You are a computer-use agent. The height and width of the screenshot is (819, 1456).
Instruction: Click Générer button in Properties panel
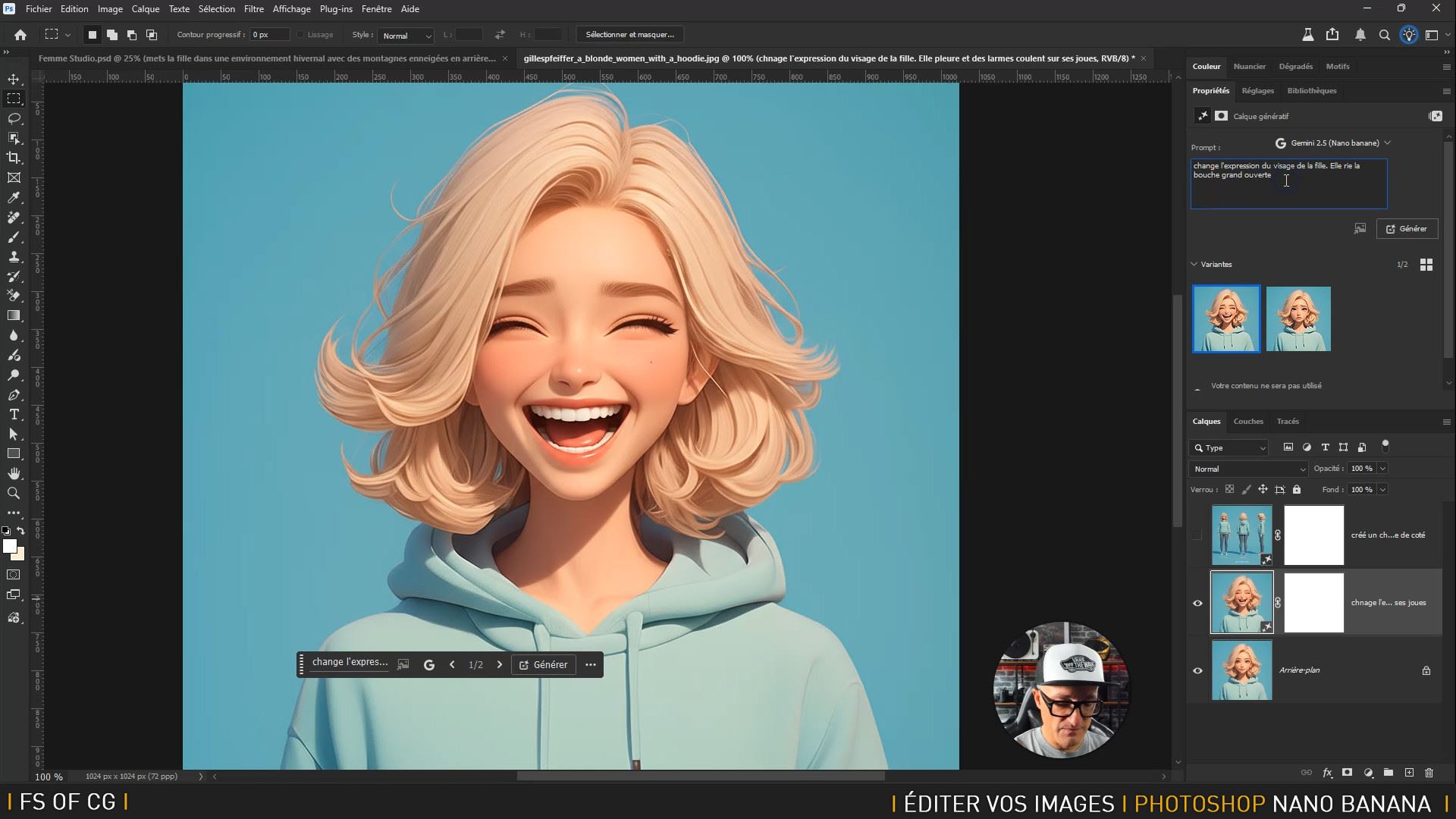coord(1407,228)
